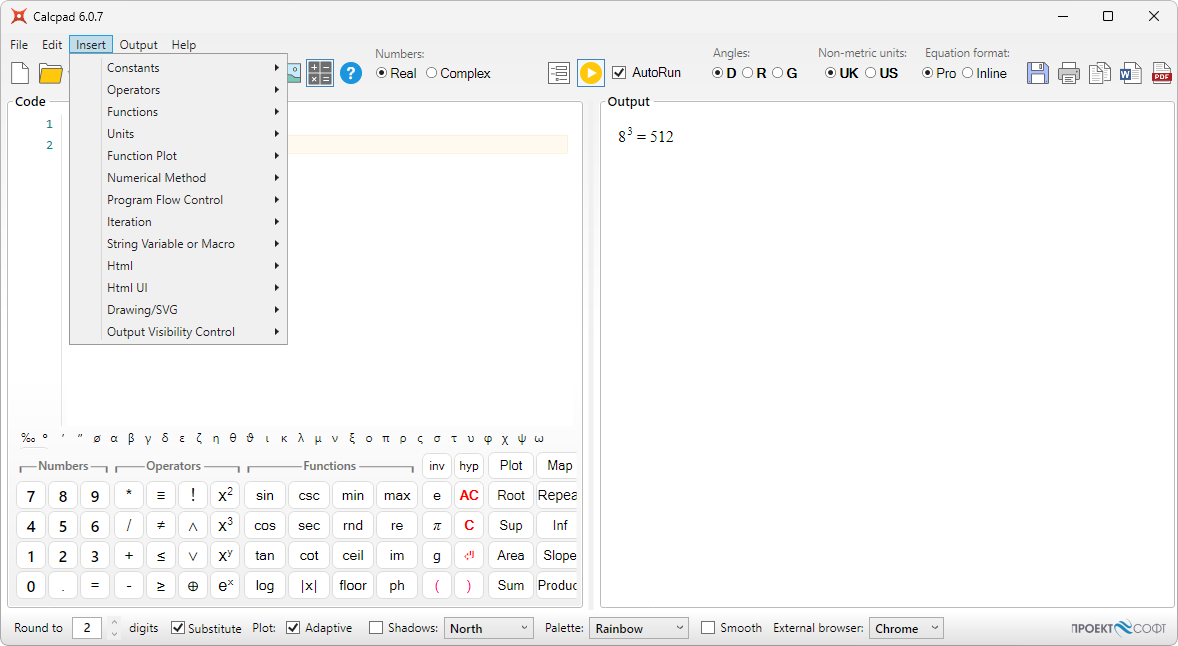This screenshot has height=646, width=1178.
Task: Click the New file icon
Action: click(x=20, y=73)
